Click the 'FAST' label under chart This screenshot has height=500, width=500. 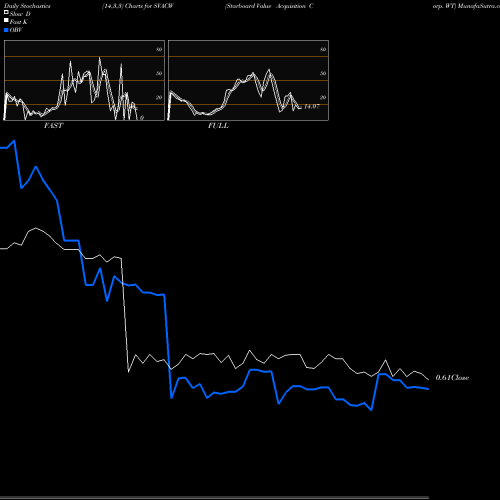click(x=53, y=126)
